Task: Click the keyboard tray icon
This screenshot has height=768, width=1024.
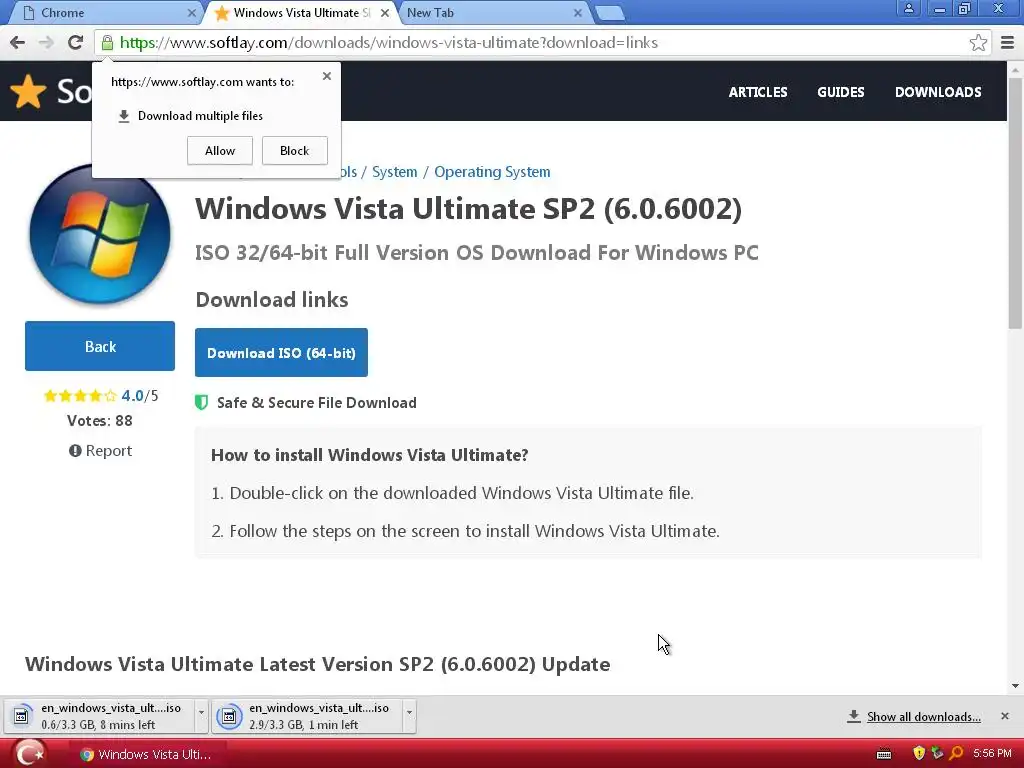Action: coord(884,754)
